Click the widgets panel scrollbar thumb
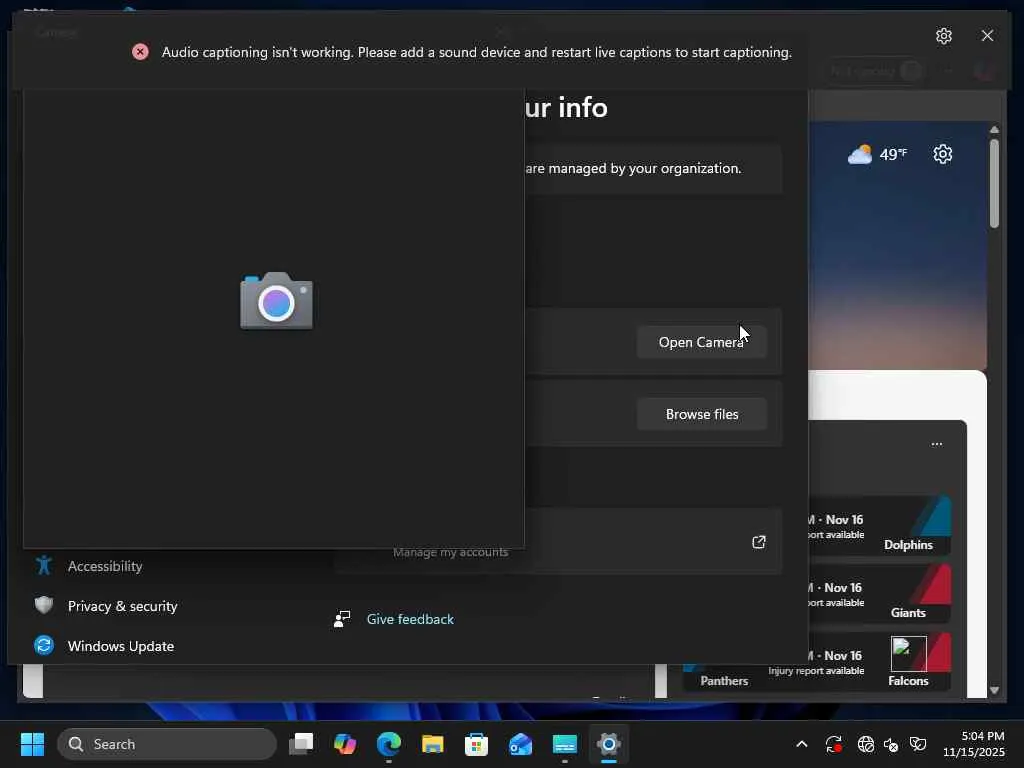 tap(994, 183)
